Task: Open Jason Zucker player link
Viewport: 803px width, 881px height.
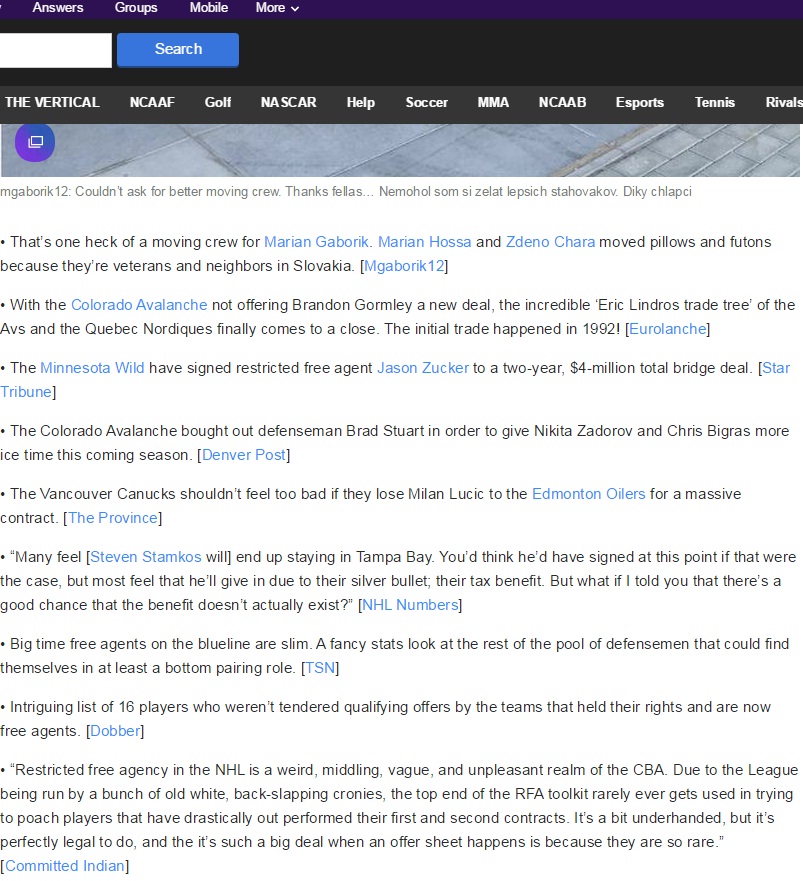Action: 423,368
